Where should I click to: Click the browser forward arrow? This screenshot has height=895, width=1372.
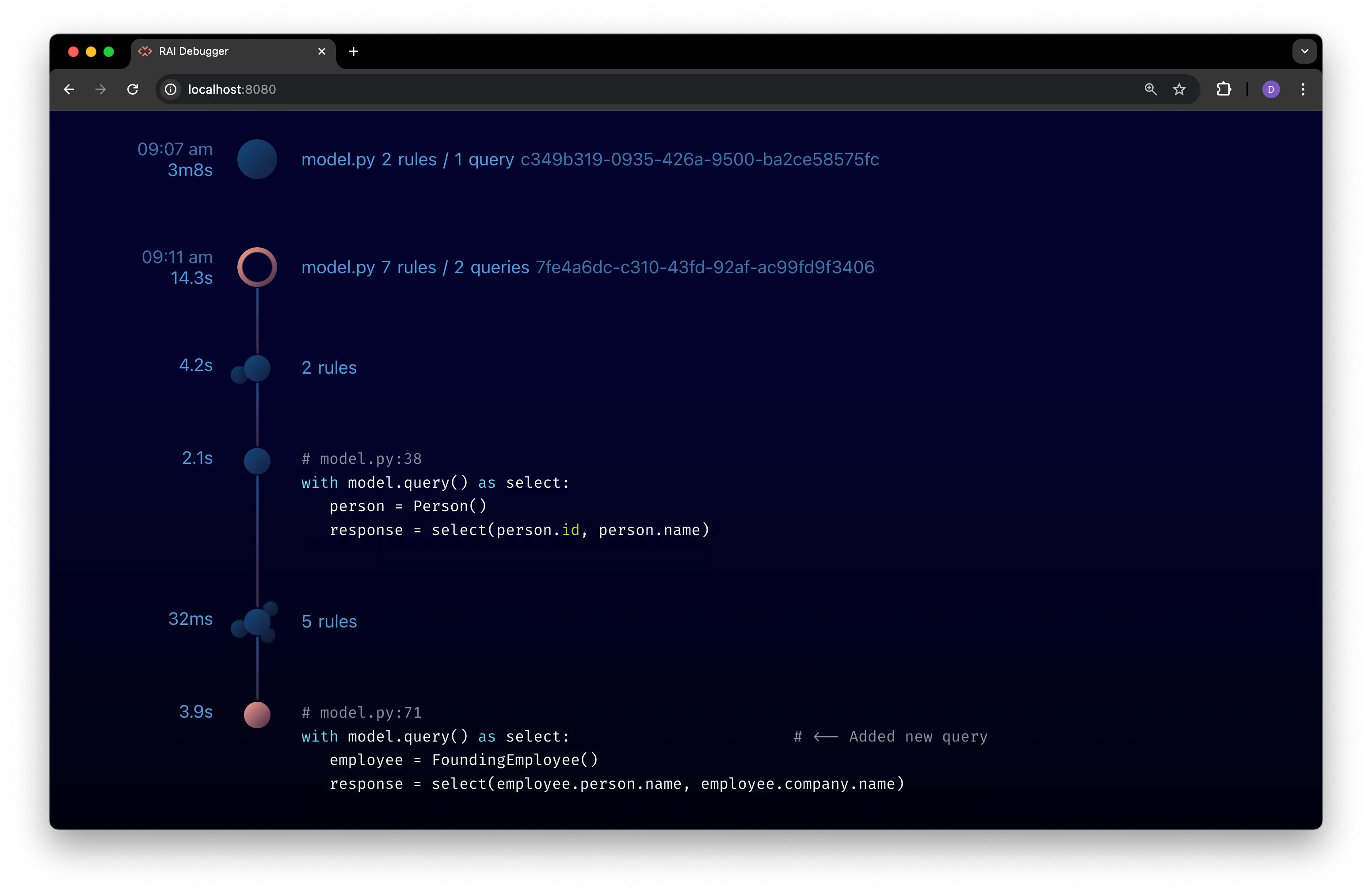pyautogui.click(x=101, y=89)
